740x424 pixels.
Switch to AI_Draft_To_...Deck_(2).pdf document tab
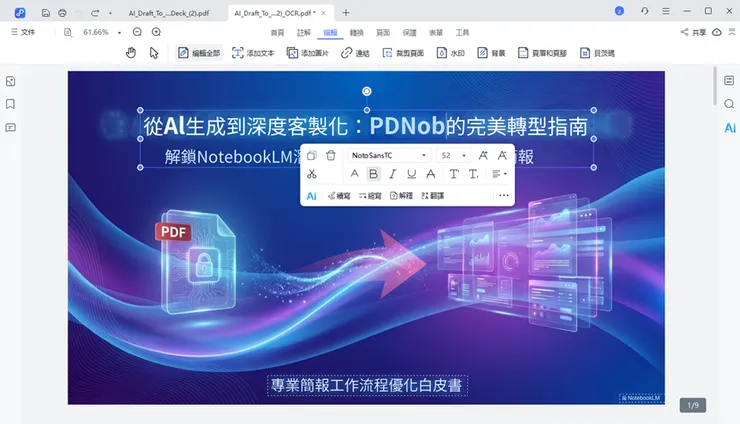click(x=169, y=13)
